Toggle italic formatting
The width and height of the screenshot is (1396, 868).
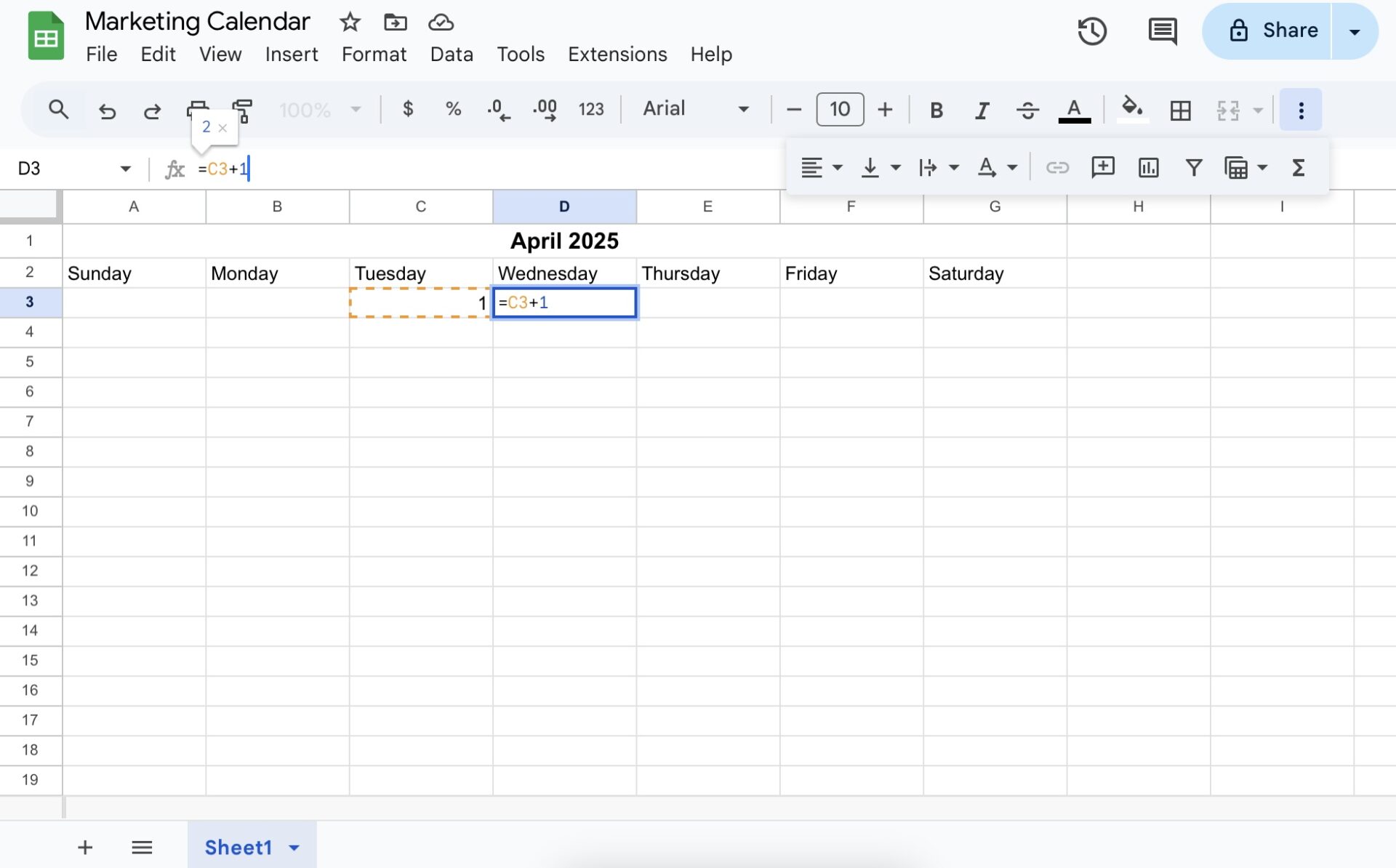click(982, 110)
